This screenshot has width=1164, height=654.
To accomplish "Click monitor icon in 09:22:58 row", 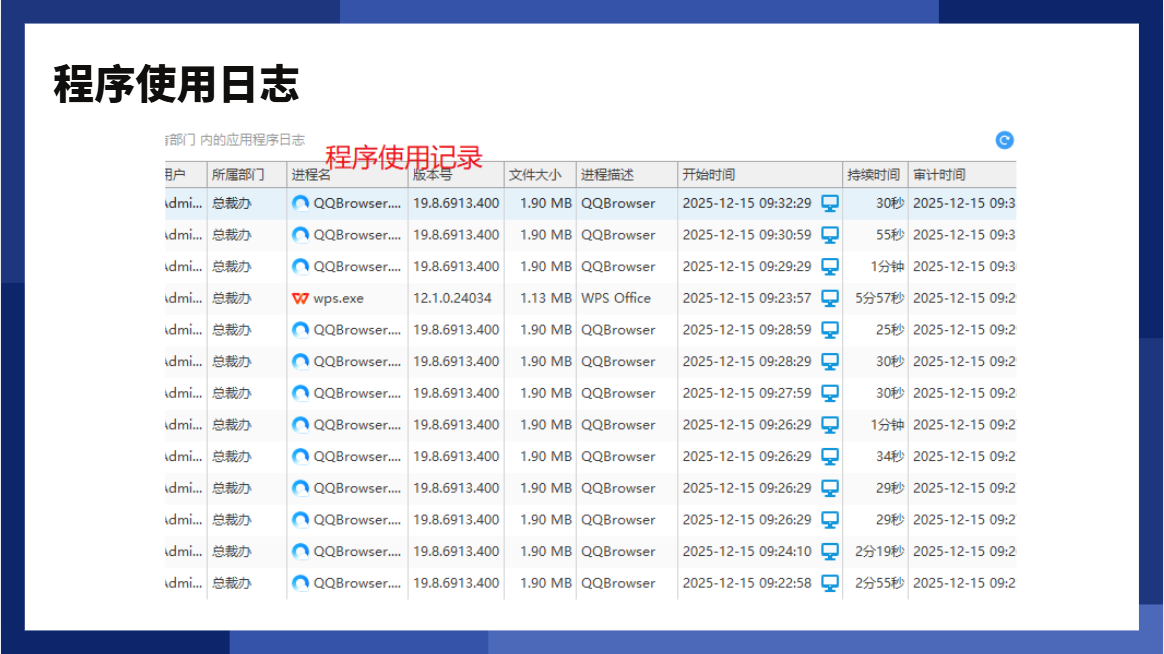I will click(x=829, y=583).
